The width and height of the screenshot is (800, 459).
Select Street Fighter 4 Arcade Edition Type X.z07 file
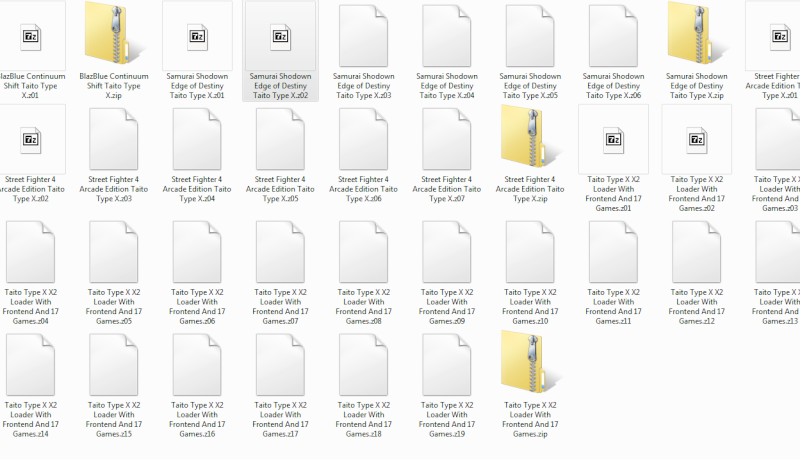(x=446, y=139)
